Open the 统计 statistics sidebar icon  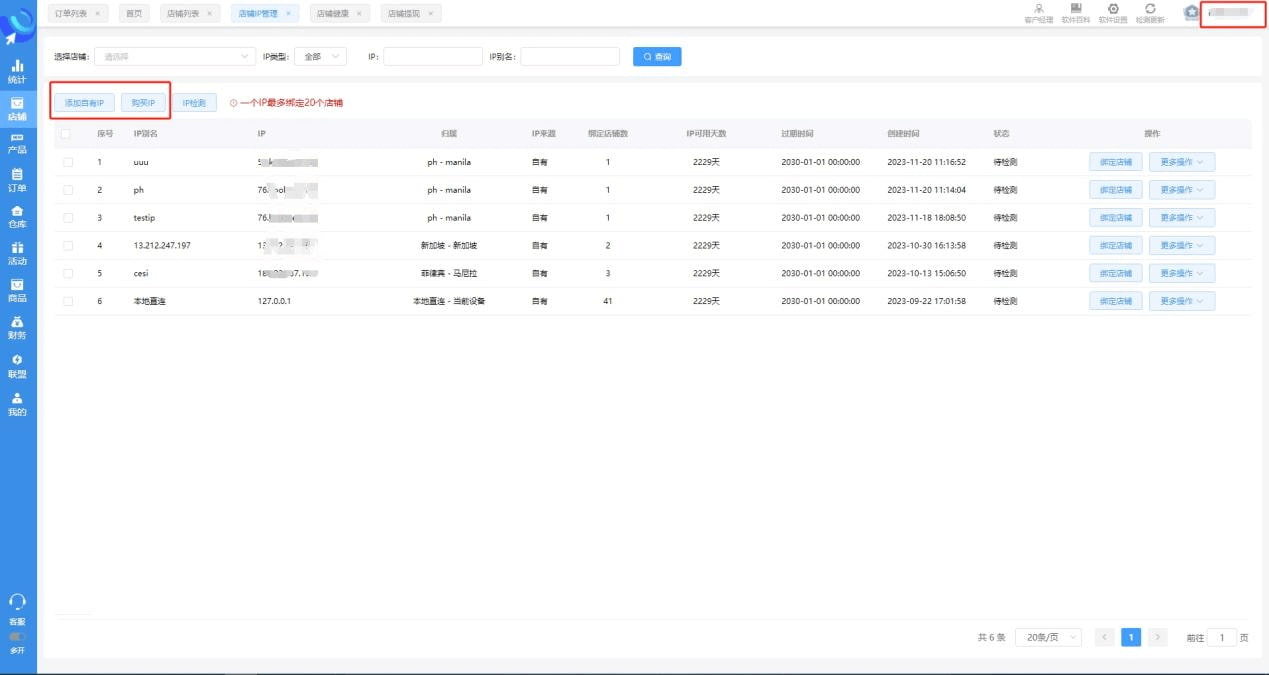click(17, 70)
